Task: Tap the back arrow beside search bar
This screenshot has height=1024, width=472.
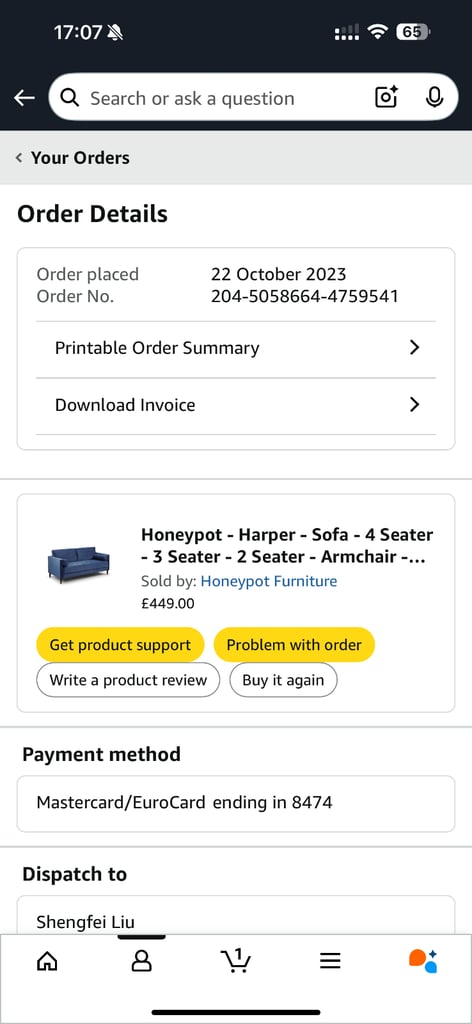Action: coord(24,98)
